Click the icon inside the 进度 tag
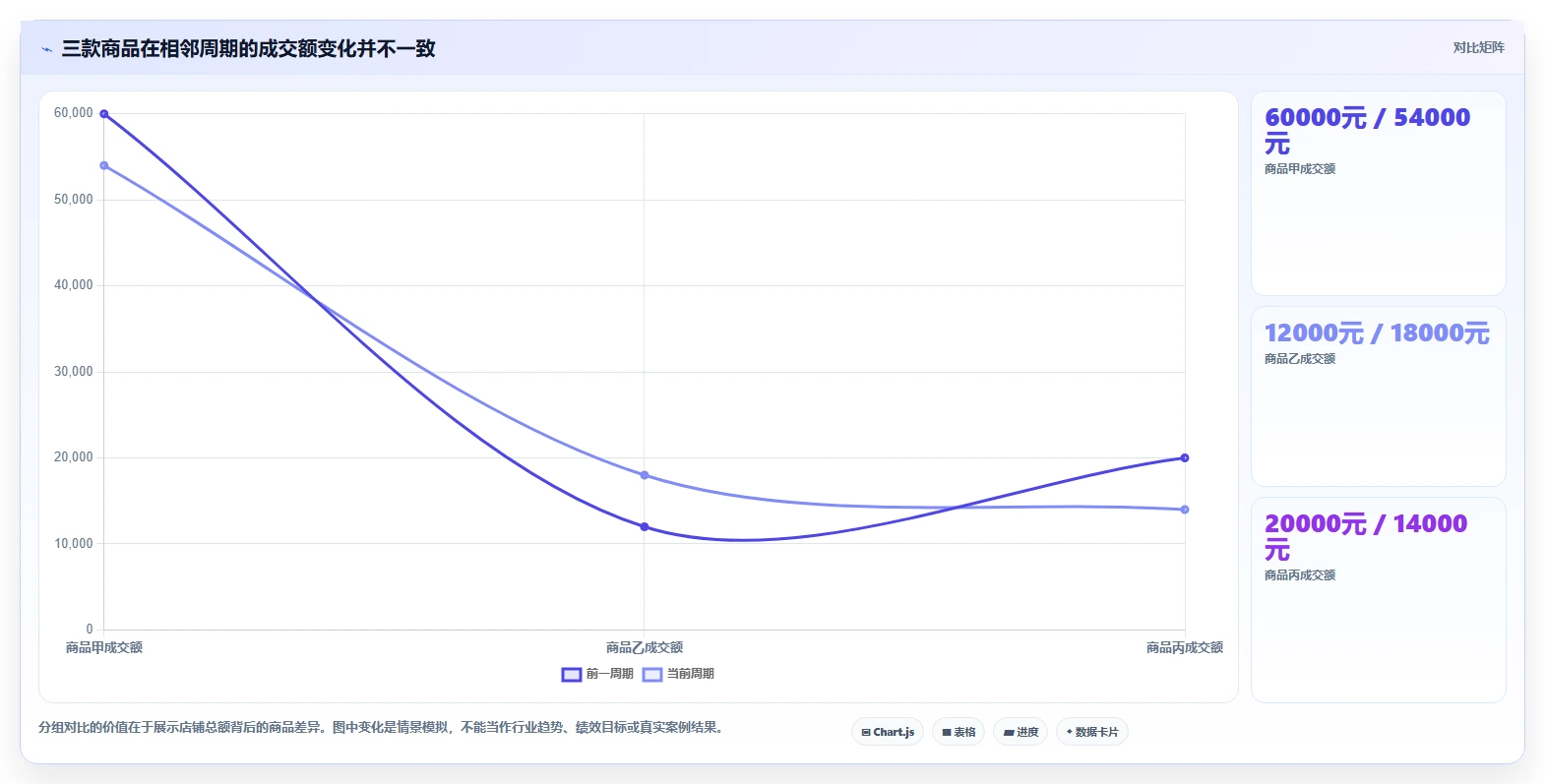This screenshot has width=1545, height=784. coord(1009,733)
